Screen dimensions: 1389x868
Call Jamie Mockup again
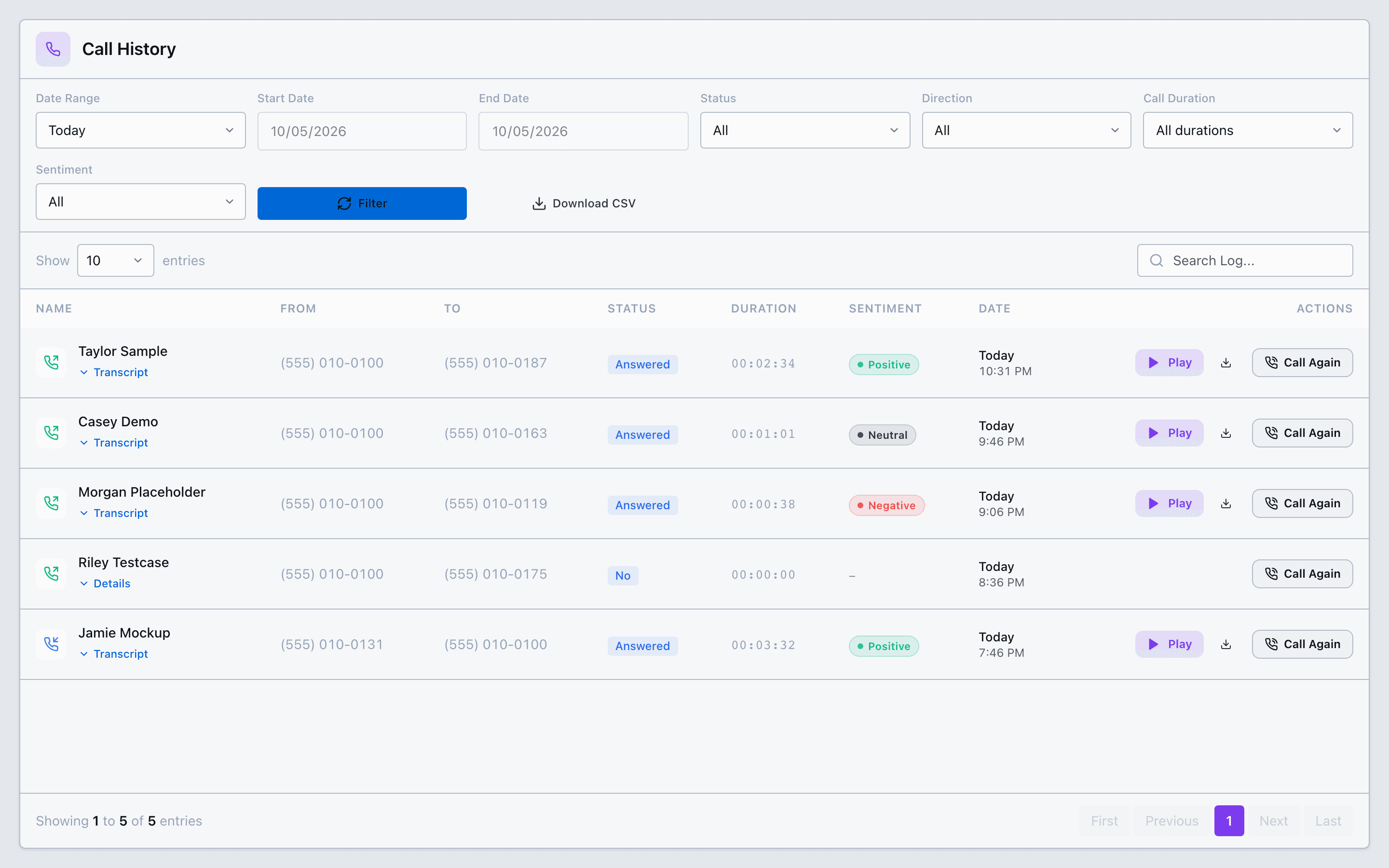point(1302,644)
